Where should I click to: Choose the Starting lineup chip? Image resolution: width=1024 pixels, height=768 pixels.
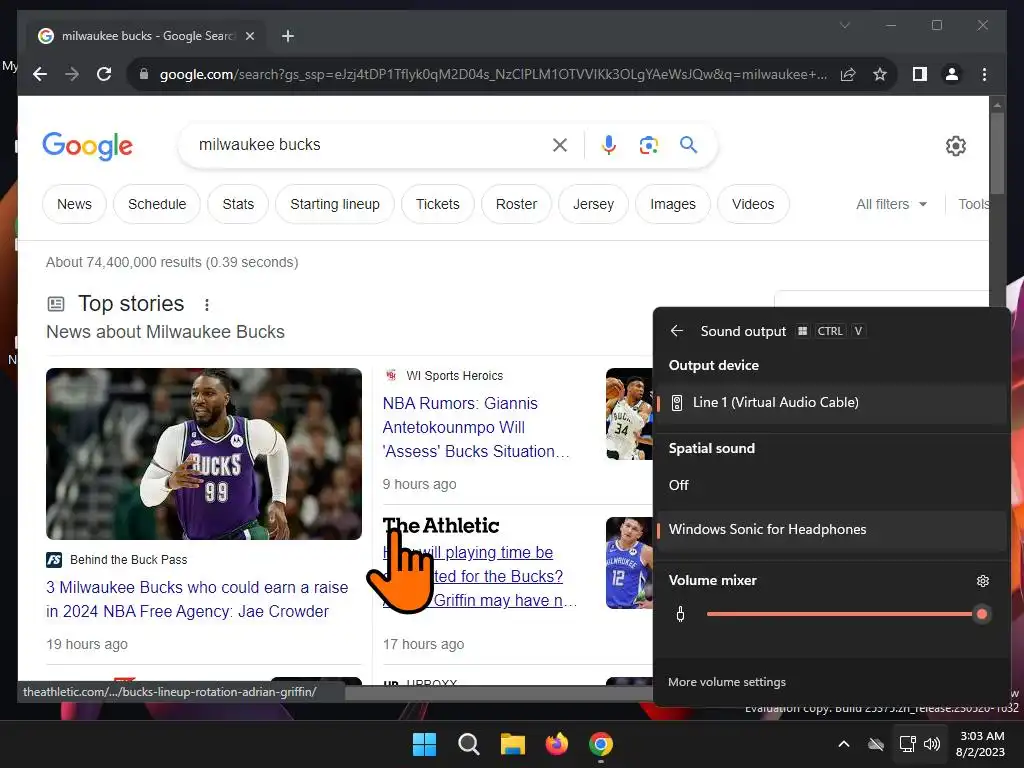coord(335,204)
